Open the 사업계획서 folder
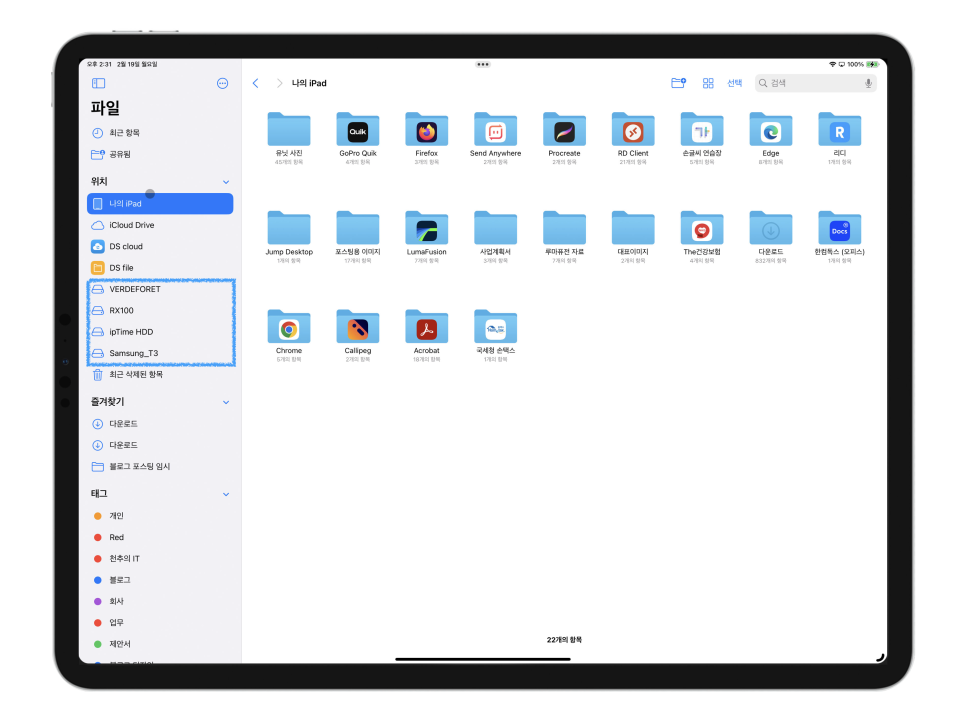This screenshot has height=723, width=966. (495, 237)
